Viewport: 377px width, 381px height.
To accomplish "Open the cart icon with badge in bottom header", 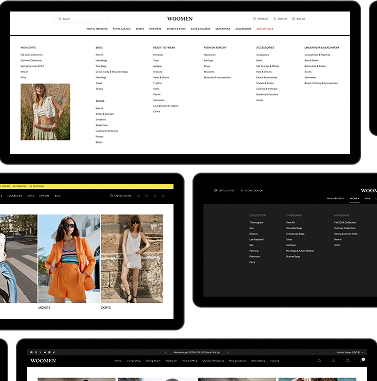I will click(363, 360).
